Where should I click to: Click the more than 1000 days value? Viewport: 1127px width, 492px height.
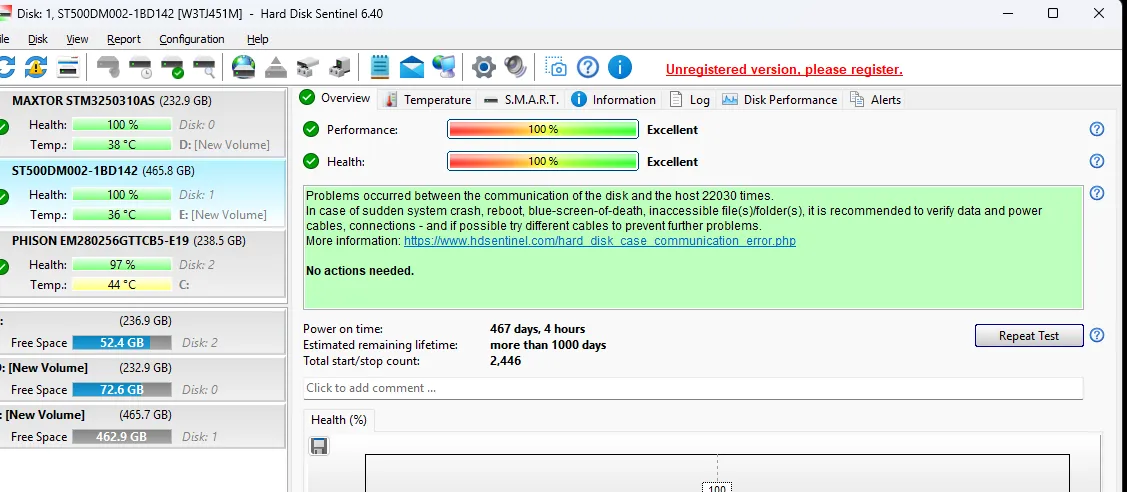(548, 345)
